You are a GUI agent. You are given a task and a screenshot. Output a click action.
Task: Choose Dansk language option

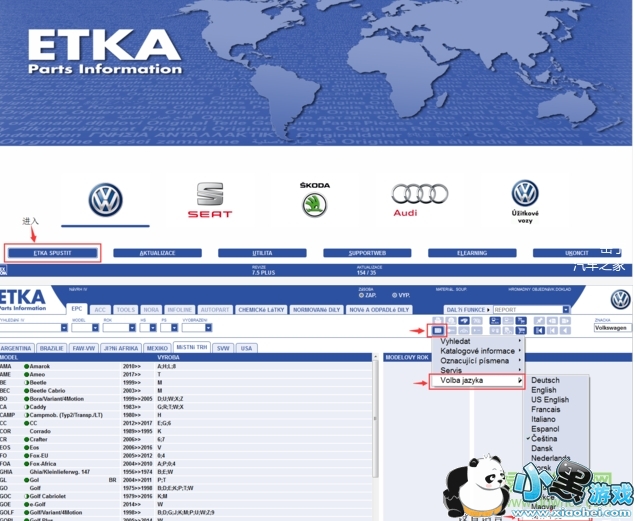pos(542,448)
